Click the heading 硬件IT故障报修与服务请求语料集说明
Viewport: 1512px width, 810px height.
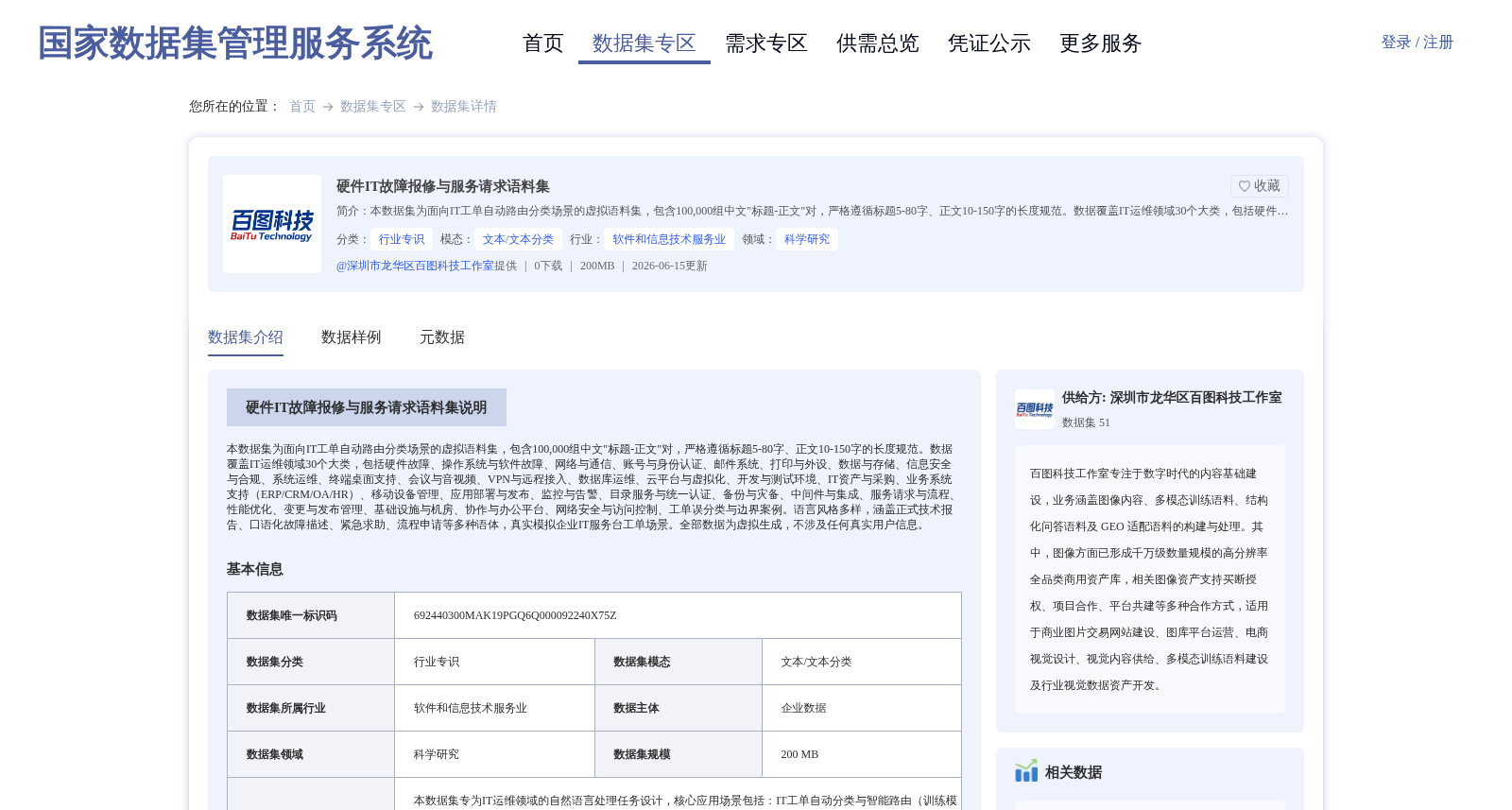click(x=367, y=407)
